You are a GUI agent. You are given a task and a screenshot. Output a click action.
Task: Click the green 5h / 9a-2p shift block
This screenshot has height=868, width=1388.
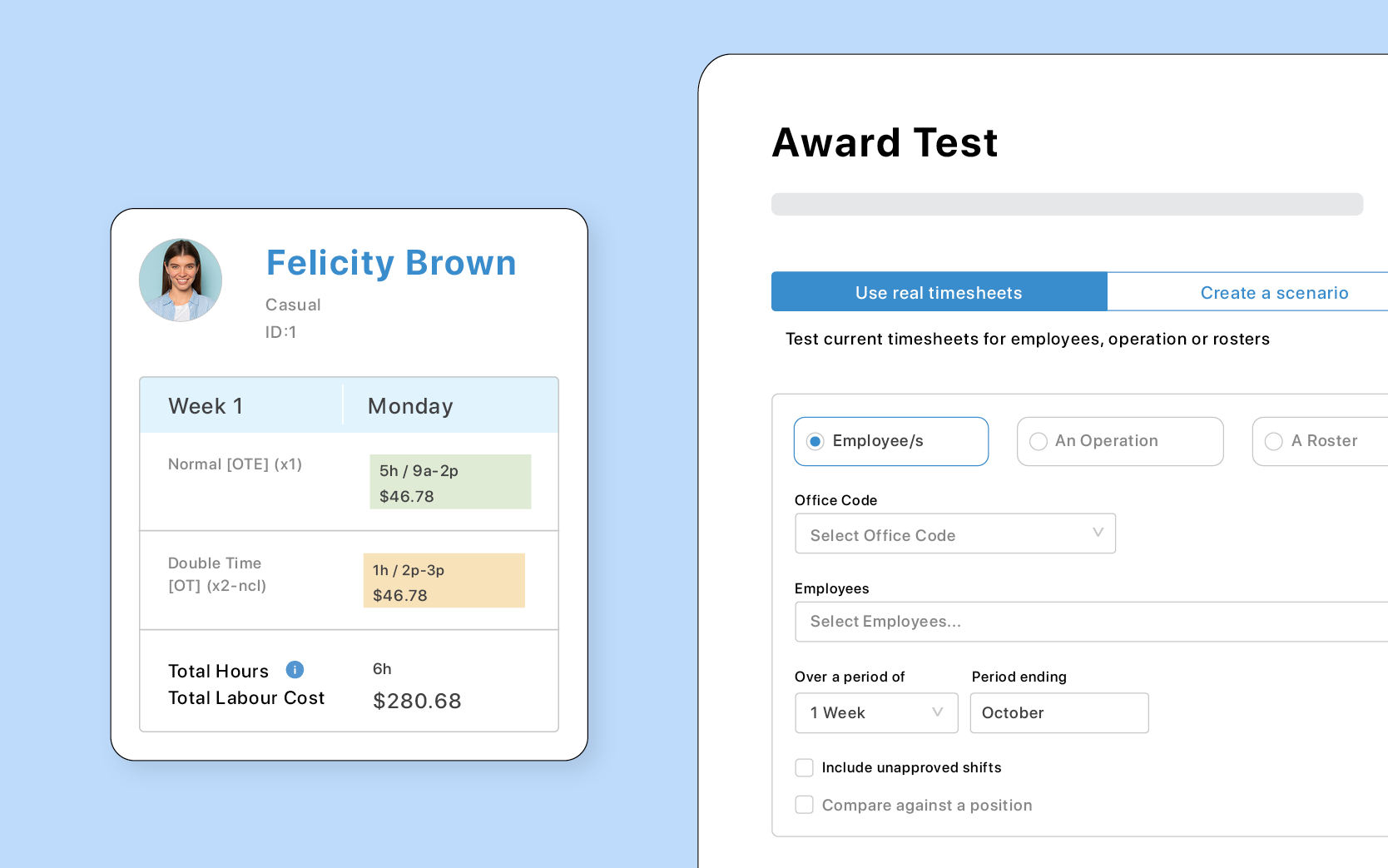pyautogui.click(x=450, y=482)
